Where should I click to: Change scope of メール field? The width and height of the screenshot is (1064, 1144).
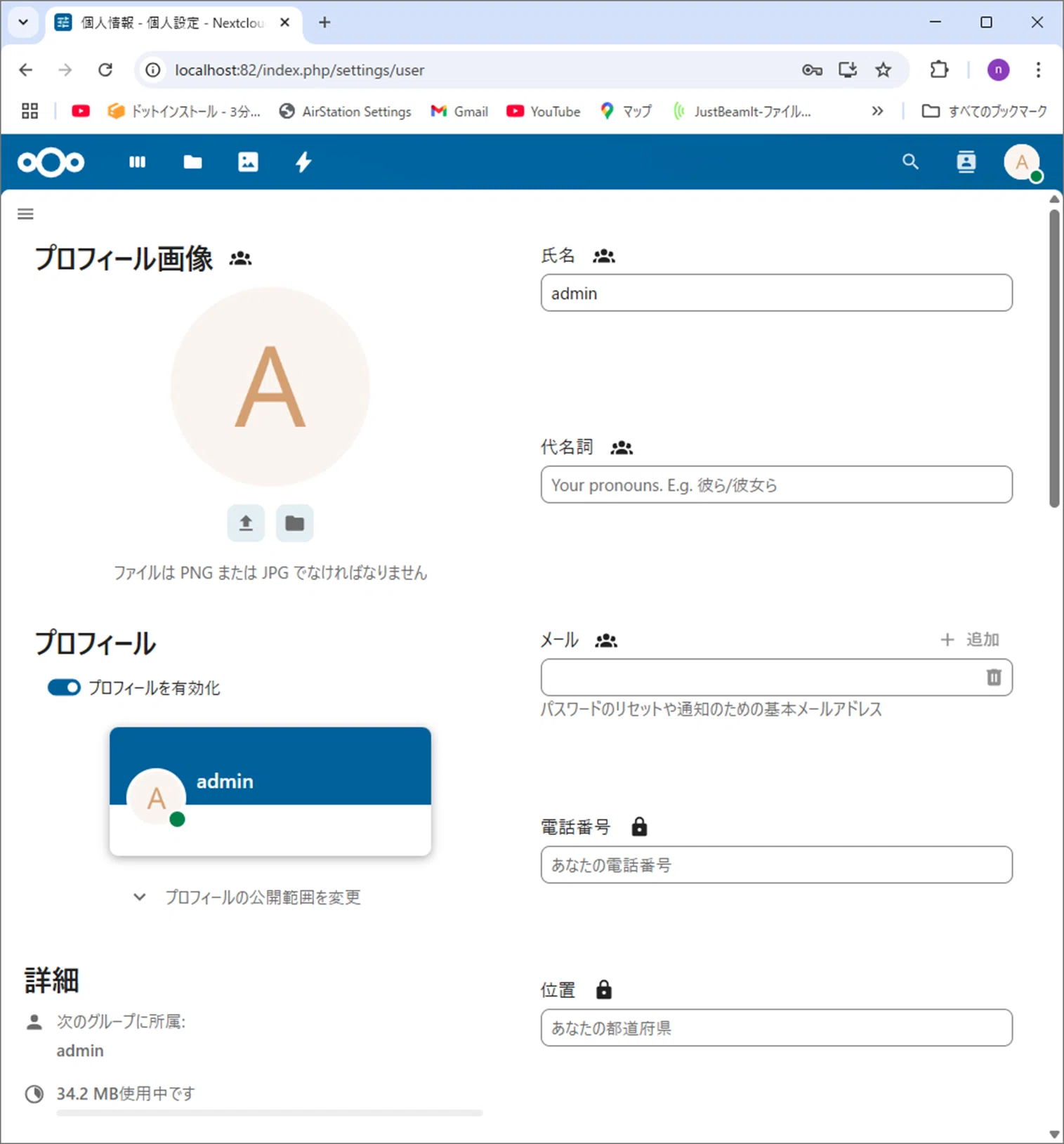[x=606, y=640]
